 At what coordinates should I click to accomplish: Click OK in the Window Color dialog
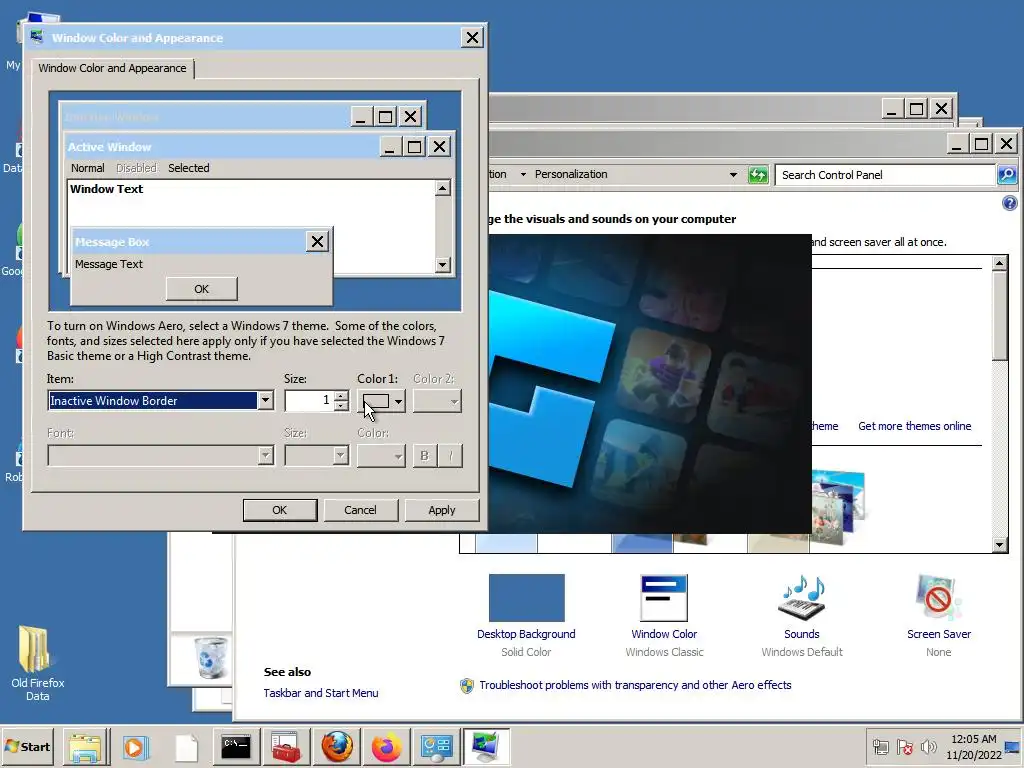tap(280, 510)
